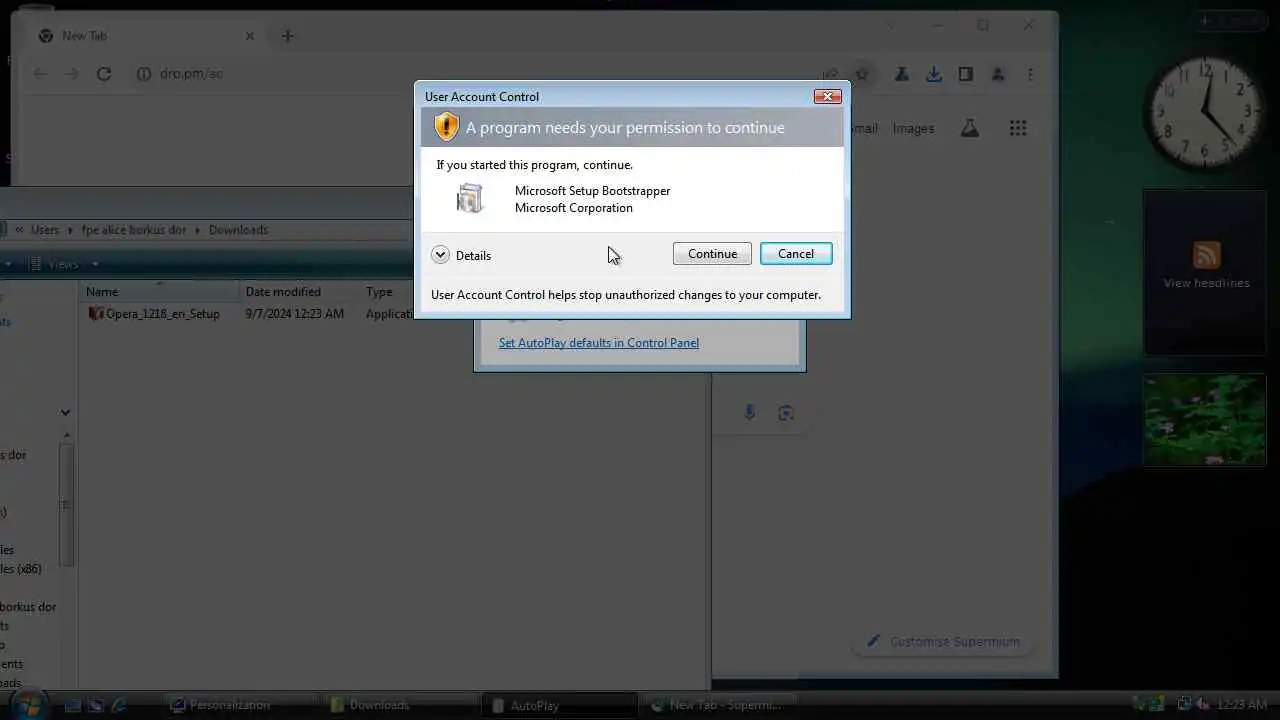Click the date cell 9/7/2024 12:23 AM

[x=294, y=314]
